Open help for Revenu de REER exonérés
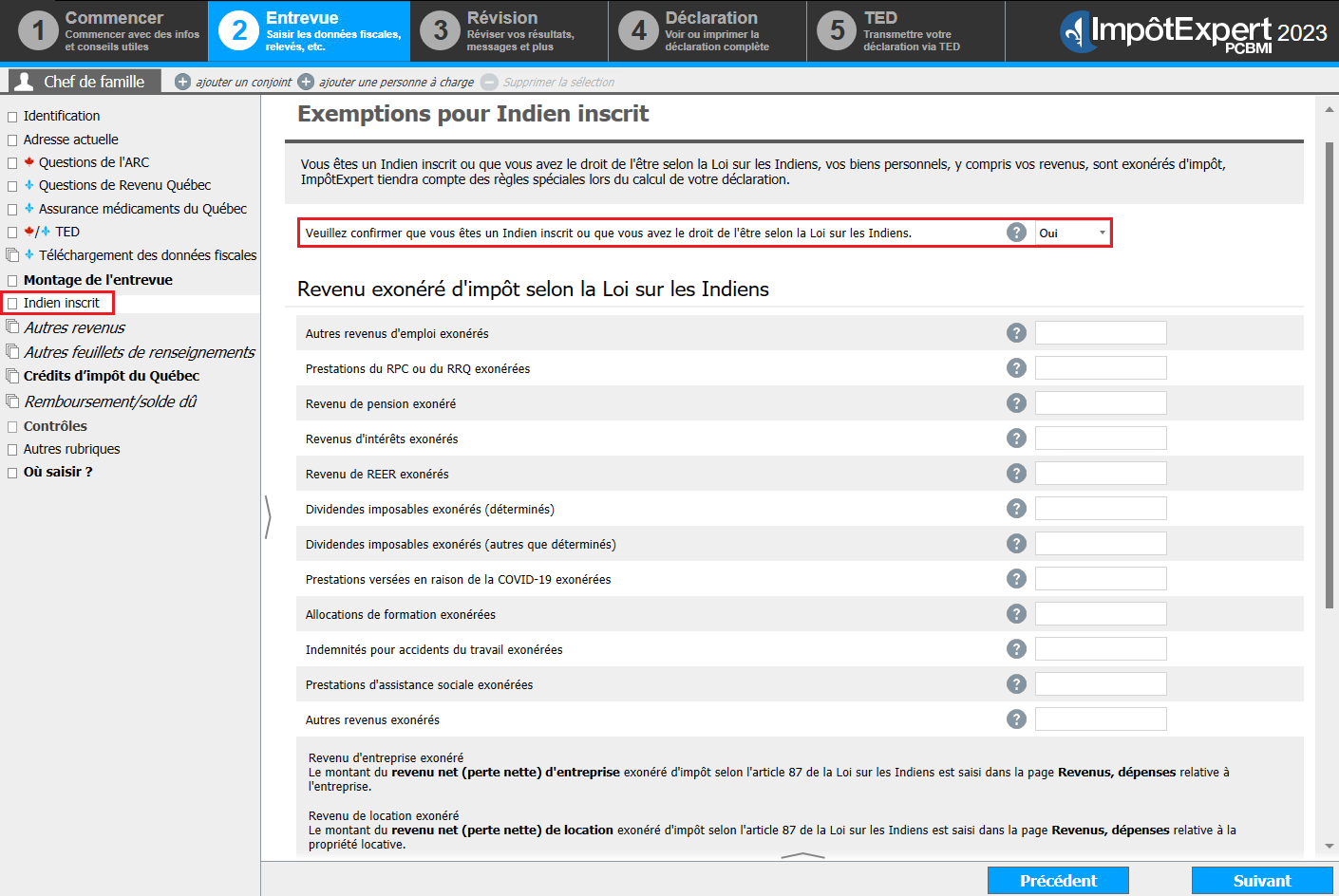 1016,474
